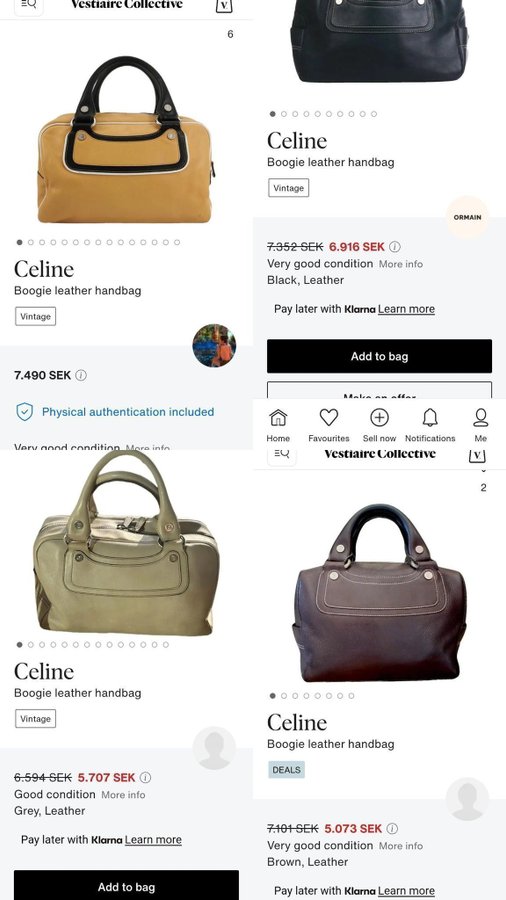The image size is (506, 900).
Task: Open Klarna Learn more link for black bag
Action: 406,309
